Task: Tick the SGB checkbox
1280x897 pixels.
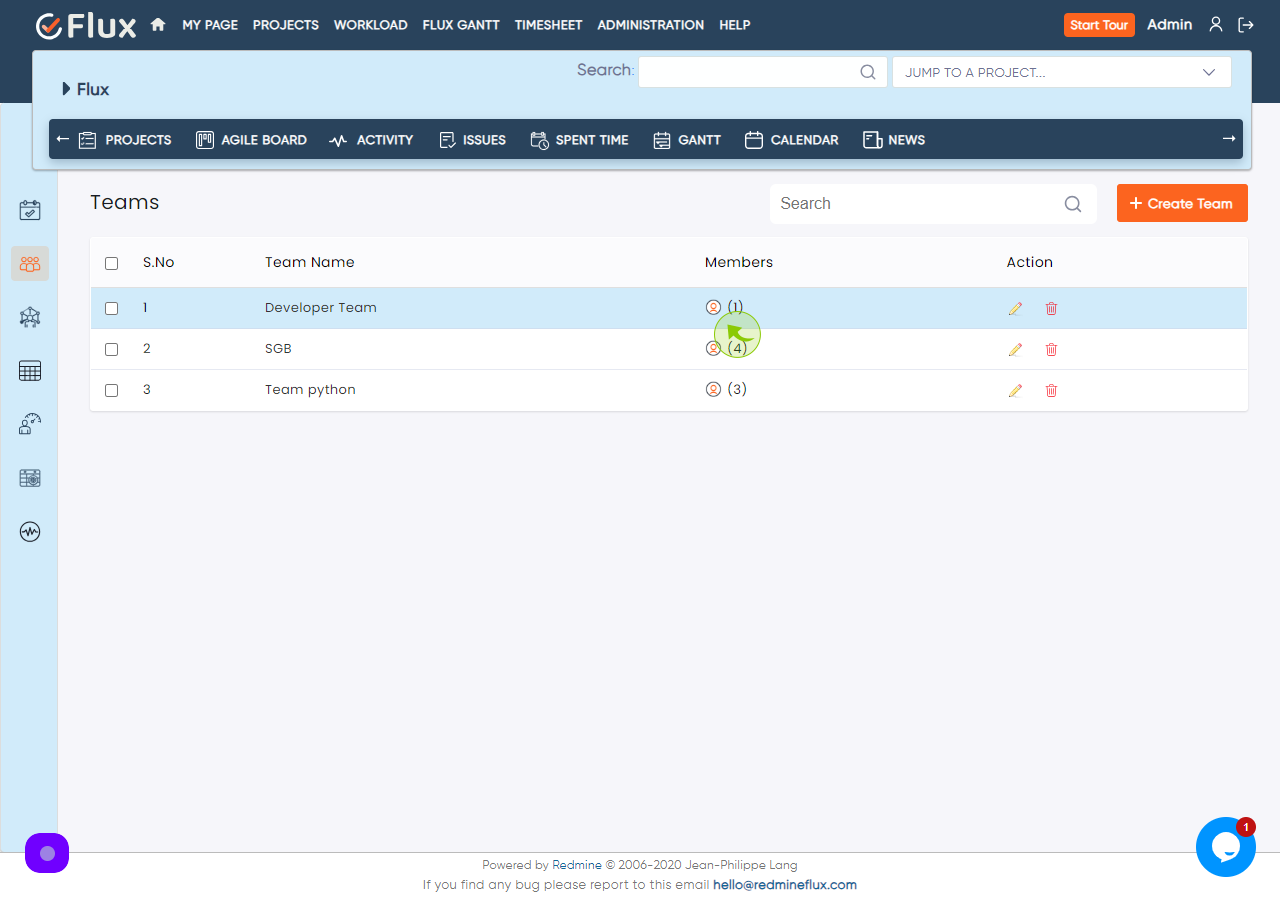Action: 111,349
